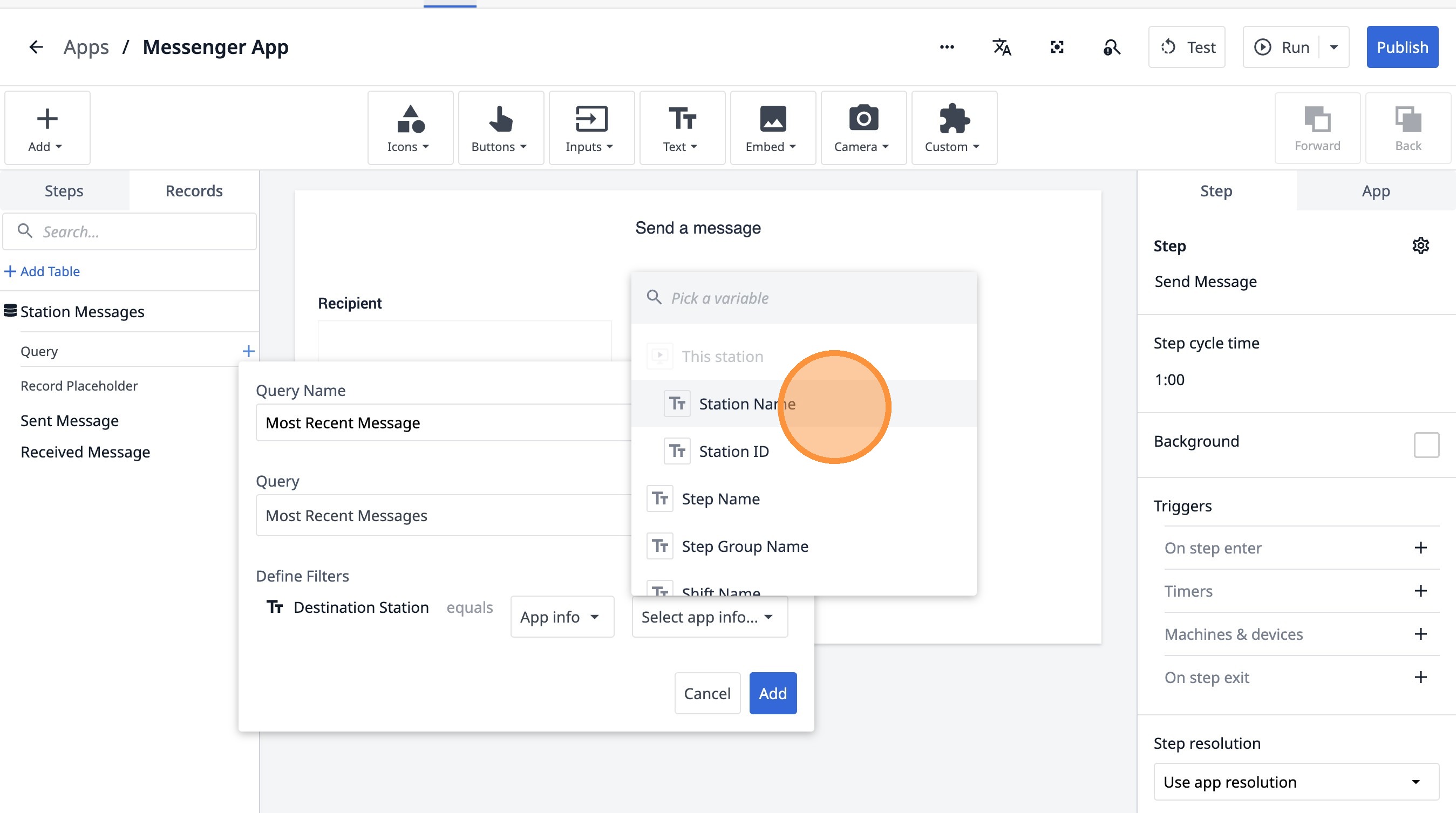The width and height of the screenshot is (1456, 813).
Task: Open the Camera widget toolbar menu
Action: [863, 128]
